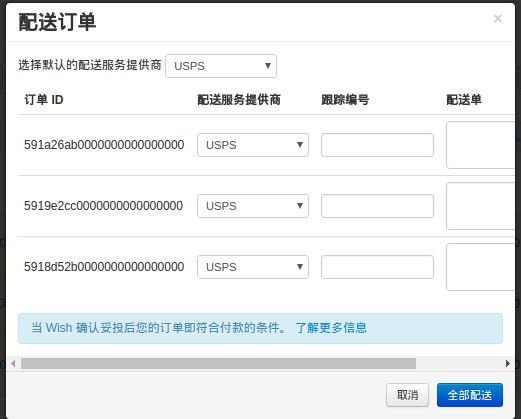Click the horizontal scrollbar left arrow

[13, 363]
